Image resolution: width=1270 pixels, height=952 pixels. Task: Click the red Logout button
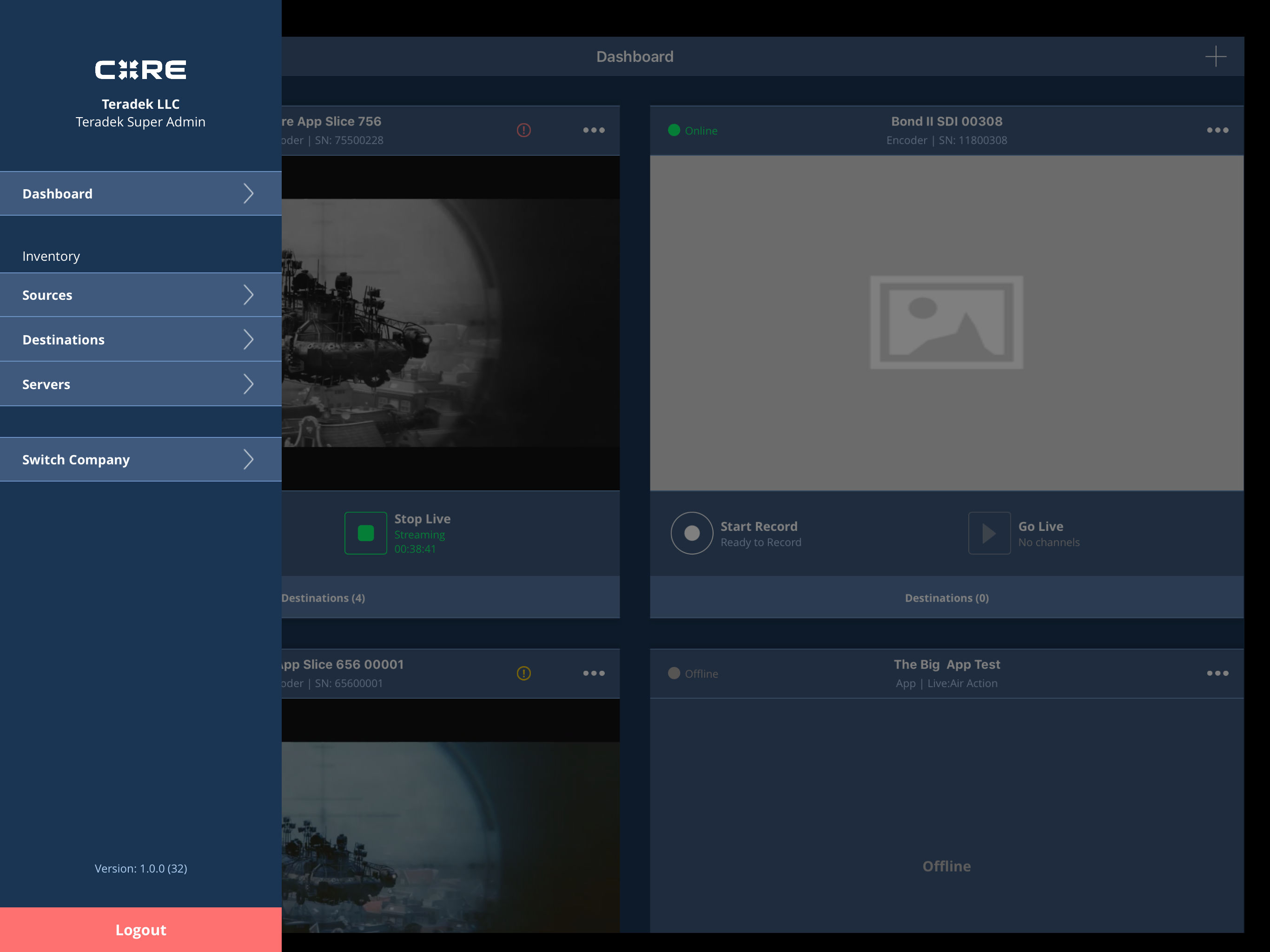[141, 929]
